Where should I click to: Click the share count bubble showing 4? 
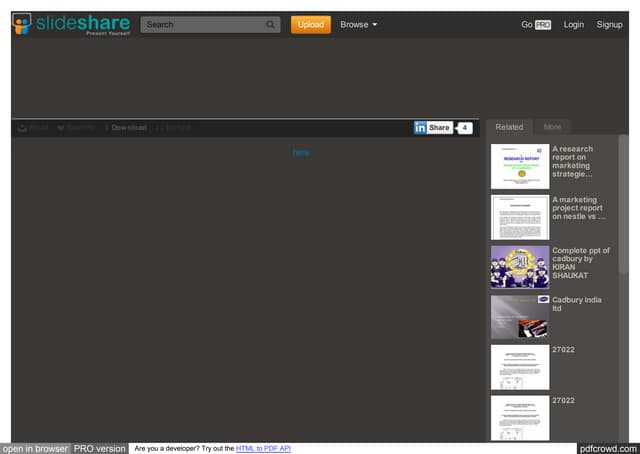[465, 128]
